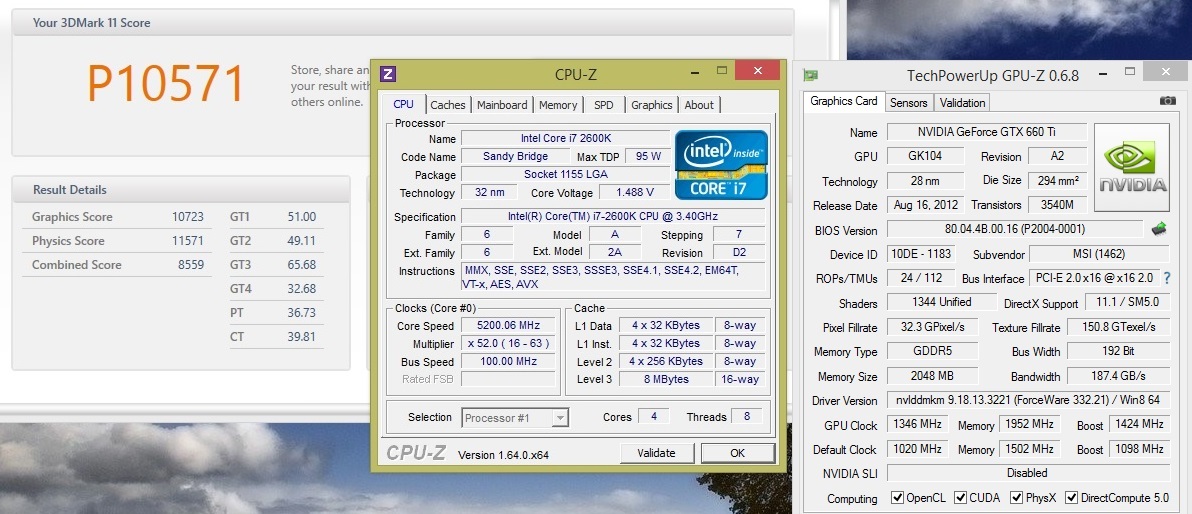Screen dimensions: 1192x514
Task: Click the Validate button in CPU-Z
Action: tap(656, 453)
